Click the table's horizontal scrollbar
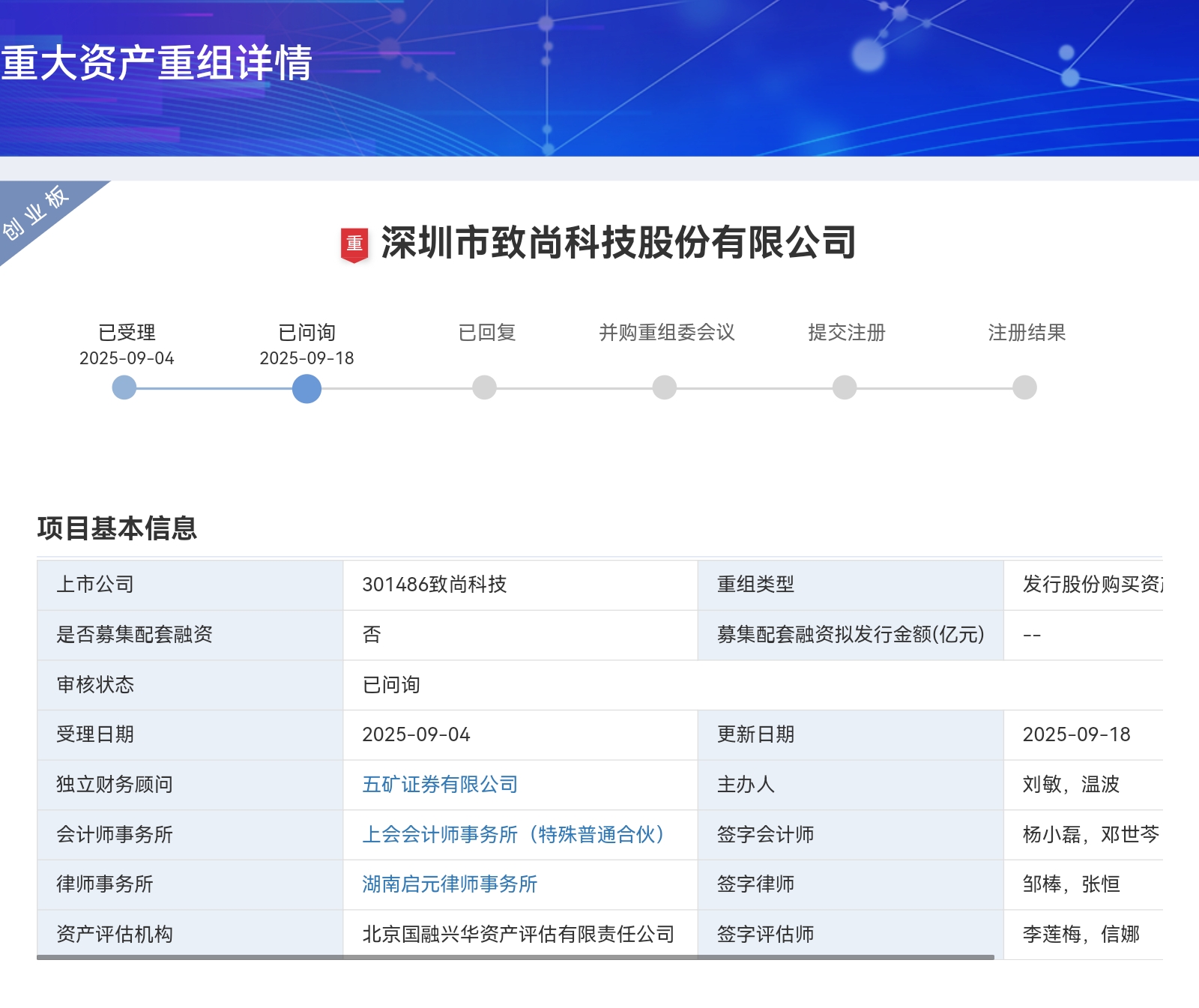 click(516, 957)
